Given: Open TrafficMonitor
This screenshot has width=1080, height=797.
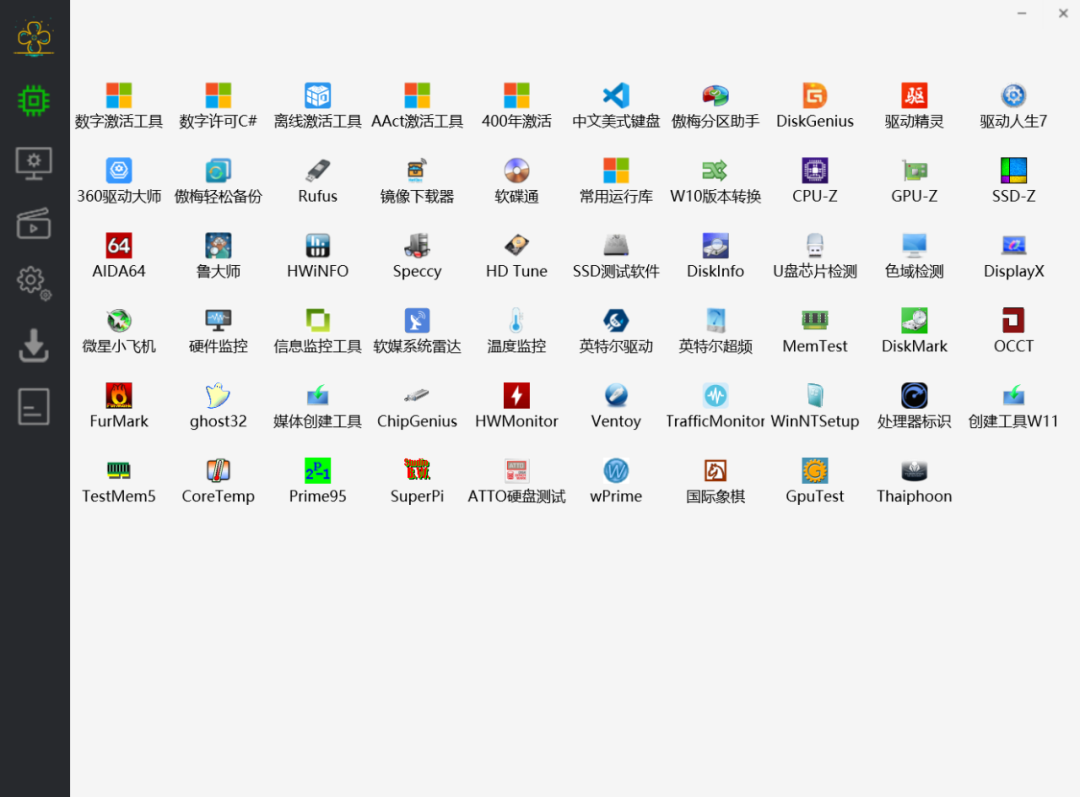Looking at the screenshot, I should click(x=716, y=406).
